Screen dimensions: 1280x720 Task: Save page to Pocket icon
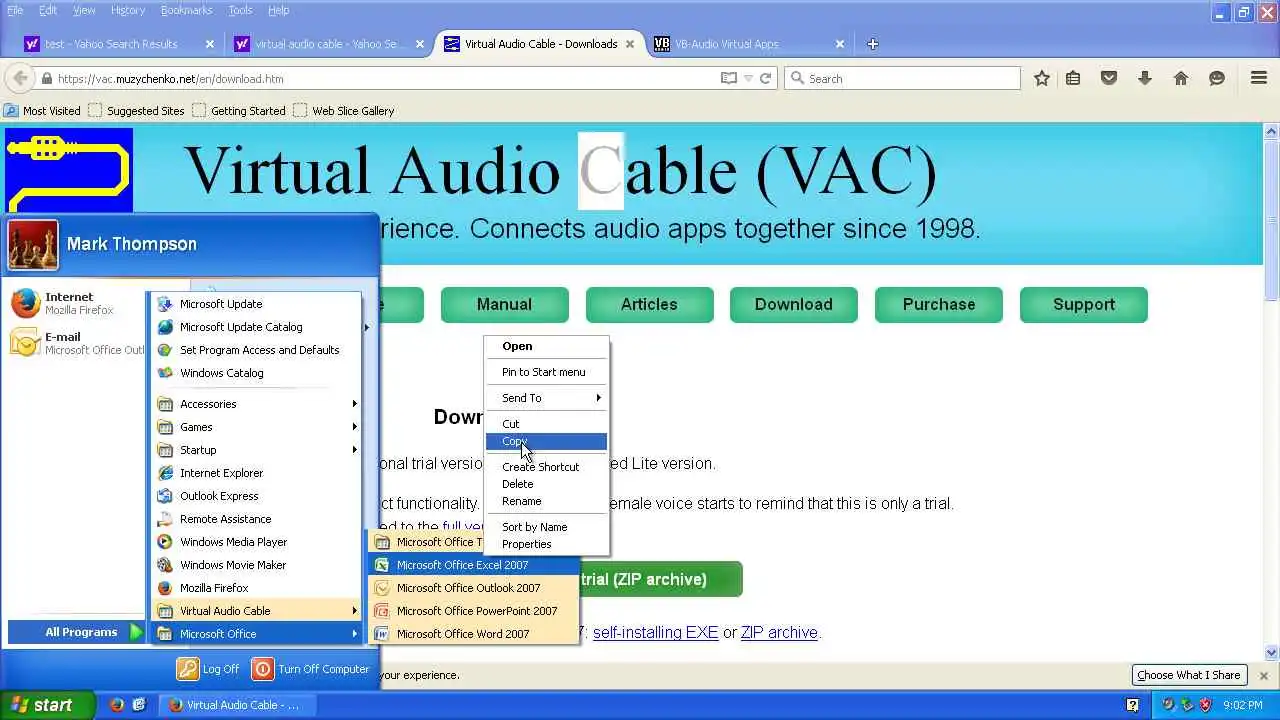tap(1109, 78)
